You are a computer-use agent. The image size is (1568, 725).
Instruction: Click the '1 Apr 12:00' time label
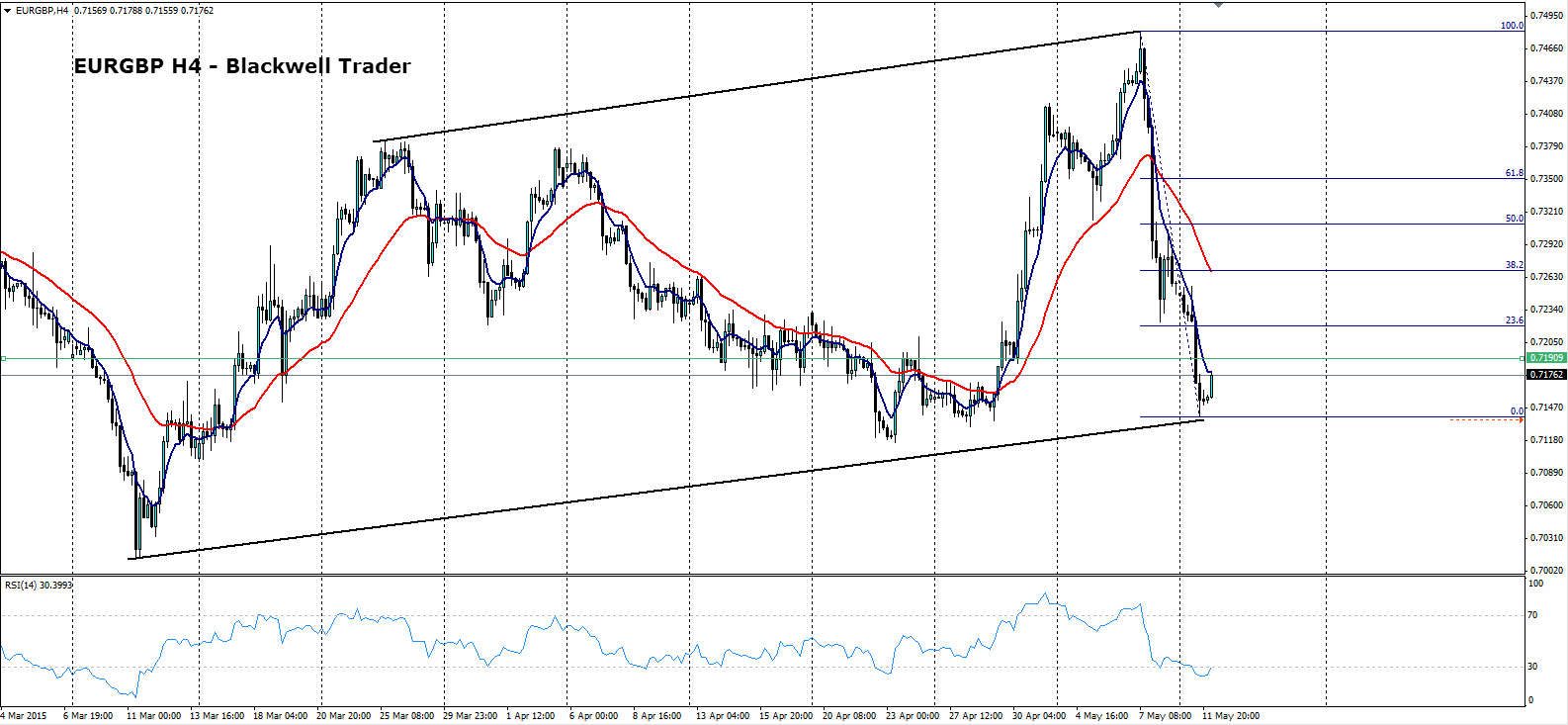click(x=531, y=715)
